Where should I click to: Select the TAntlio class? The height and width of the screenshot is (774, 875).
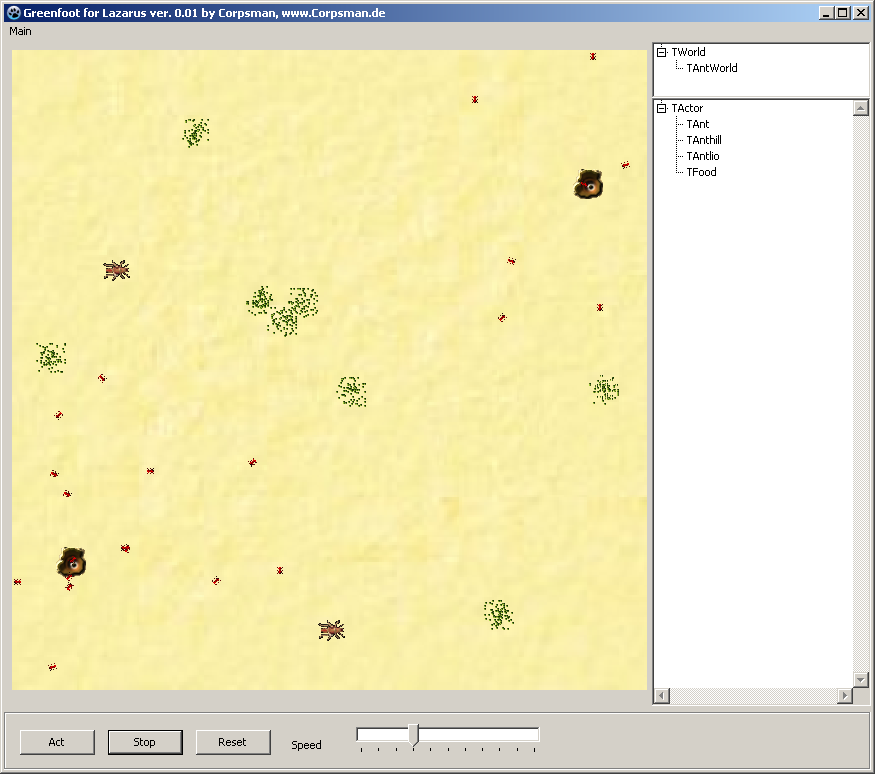(x=703, y=156)
